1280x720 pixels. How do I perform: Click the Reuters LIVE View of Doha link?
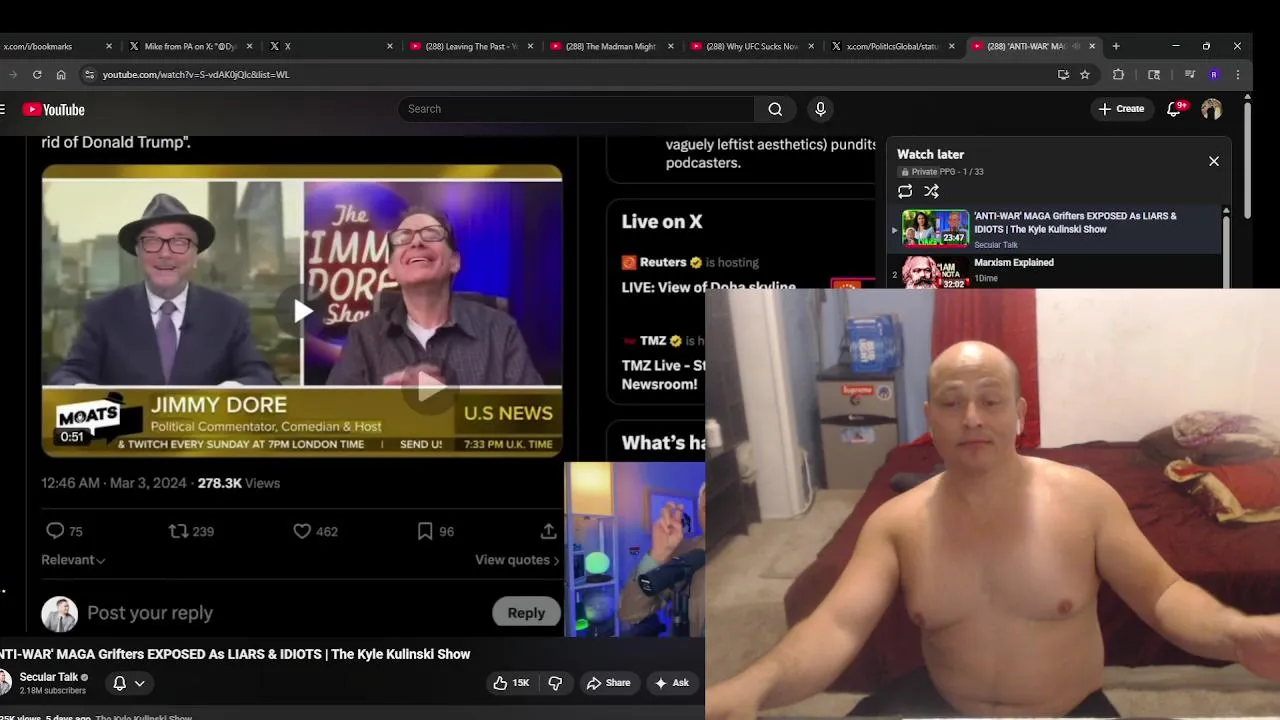[x=709, y=288]
